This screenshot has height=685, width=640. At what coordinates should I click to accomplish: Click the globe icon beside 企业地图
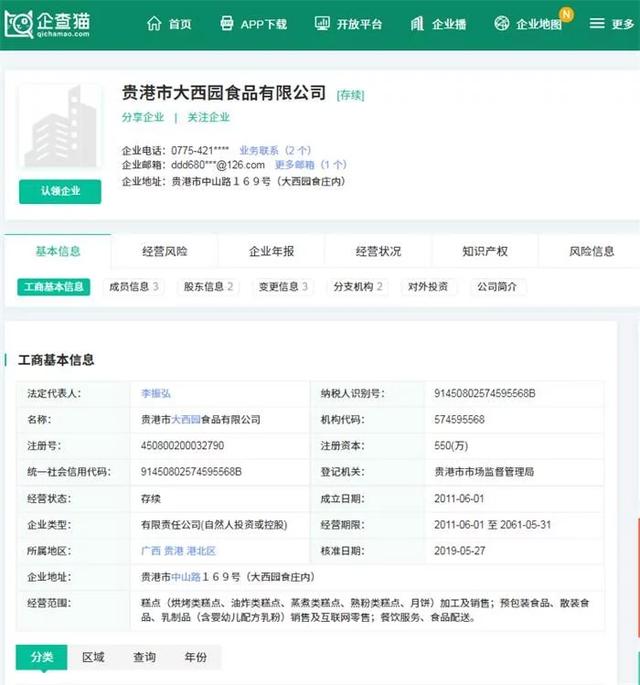(502, 23)
